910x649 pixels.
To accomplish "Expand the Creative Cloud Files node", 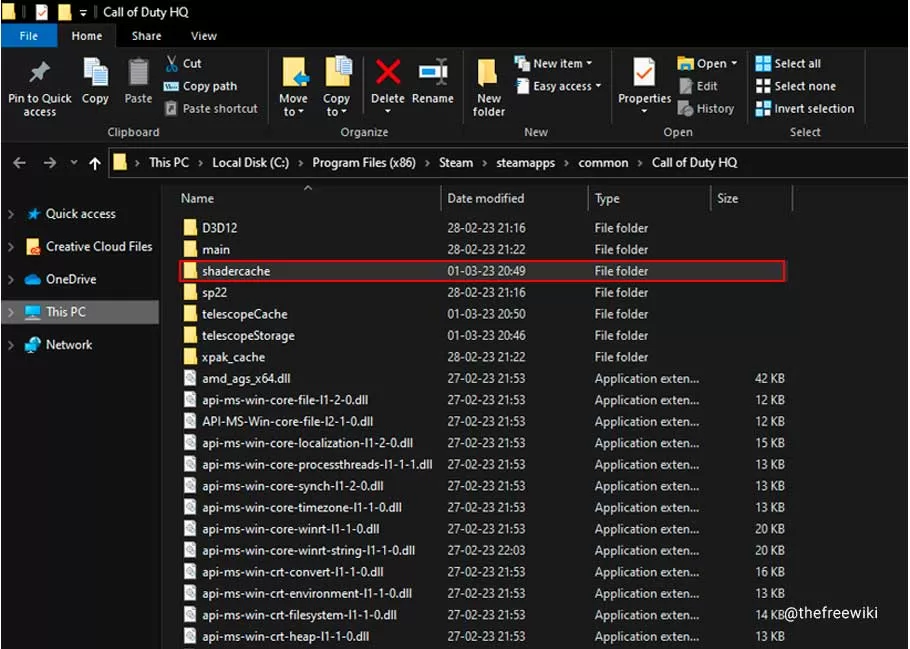I will tap(10, 247).
